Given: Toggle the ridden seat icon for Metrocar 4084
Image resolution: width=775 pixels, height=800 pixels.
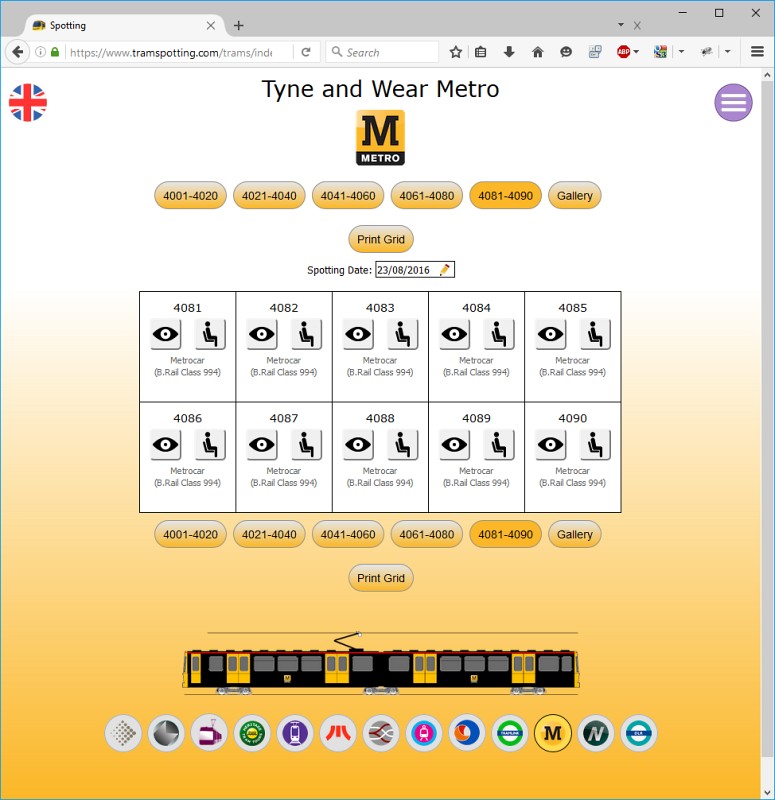Looking at the screenshot, I should (499, 334).
